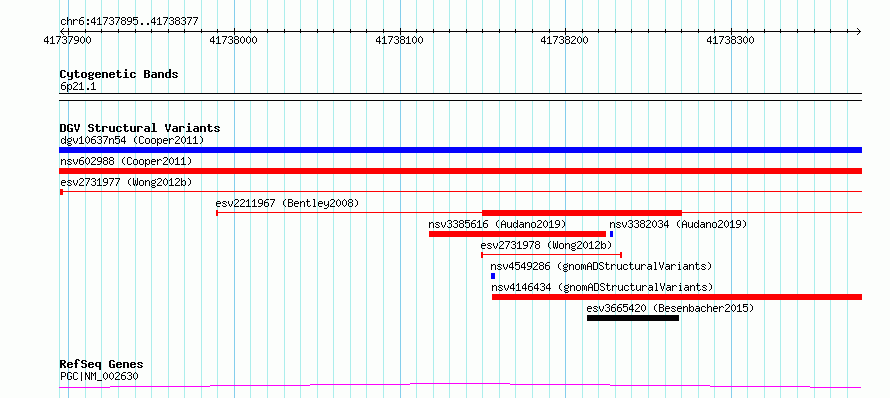Select the magenta PGC gene track line
The image size is (890, 398).
pos(460,386)
